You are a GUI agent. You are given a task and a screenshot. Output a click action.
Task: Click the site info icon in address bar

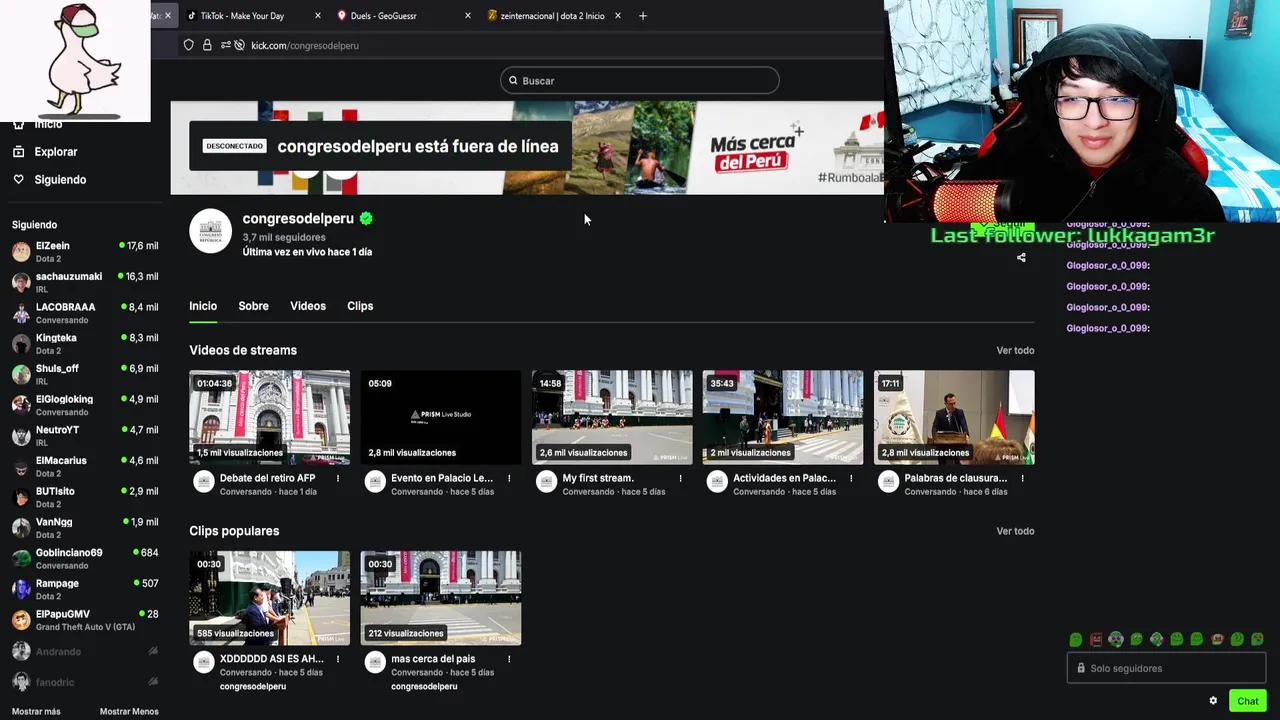click(188, 45)
